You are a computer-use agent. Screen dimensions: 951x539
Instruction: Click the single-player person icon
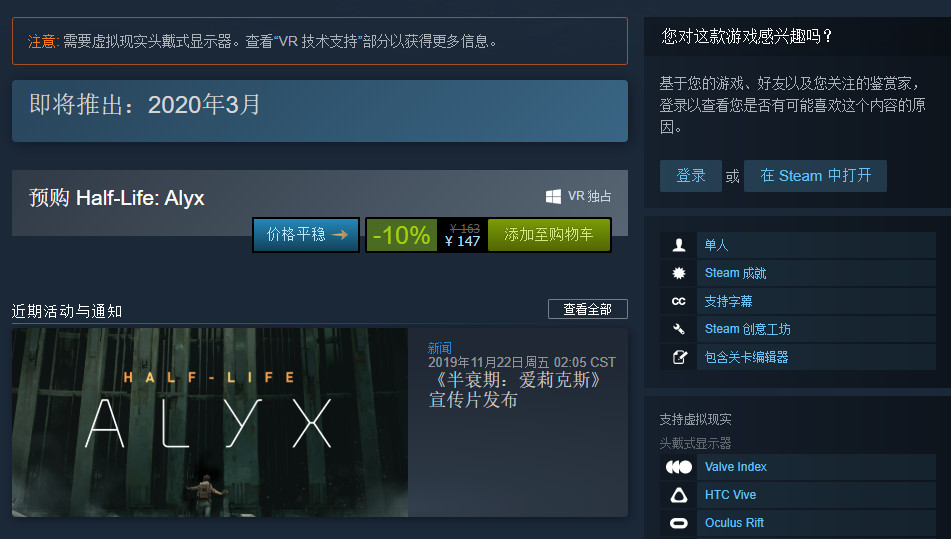[x=679, y=245]
